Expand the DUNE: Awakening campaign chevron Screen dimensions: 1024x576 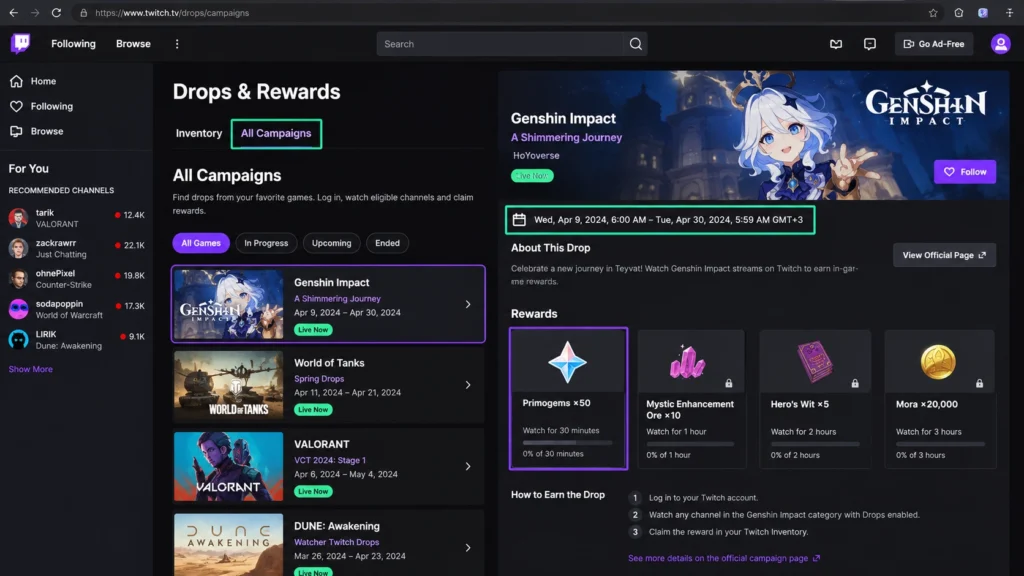tap(468, 548)
